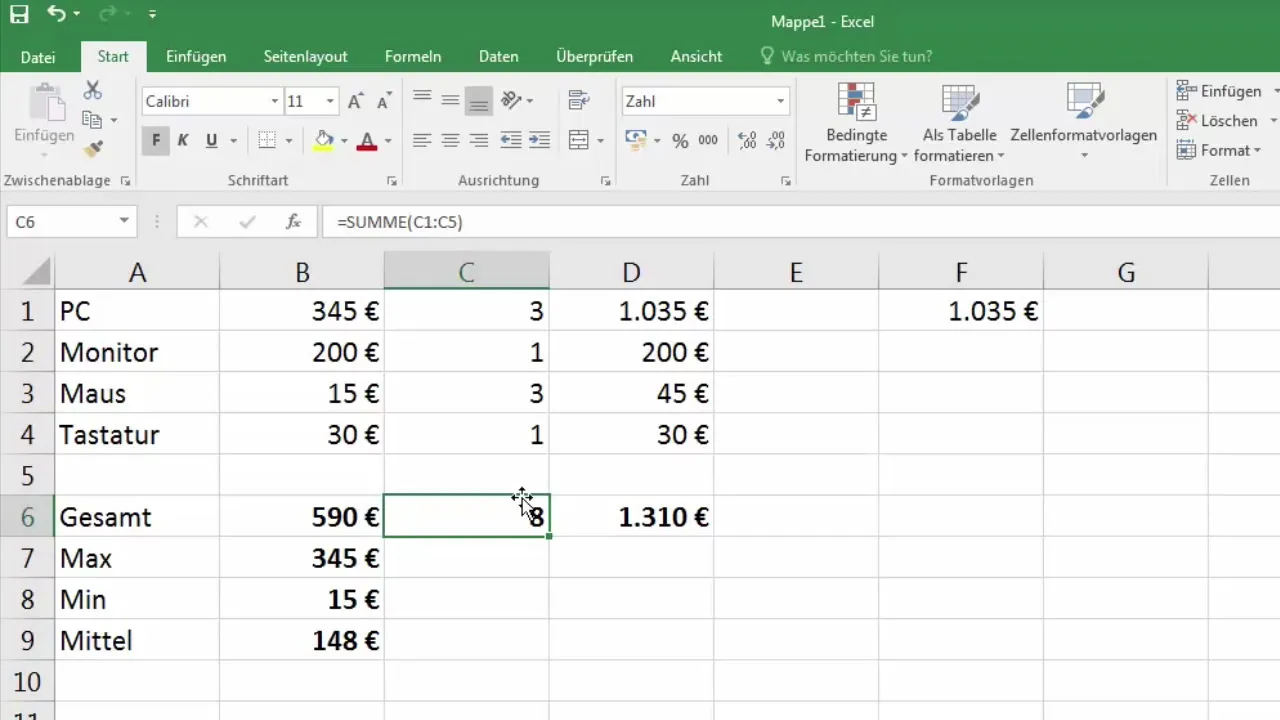Copy selection with the copy icon

click(93, 120)
